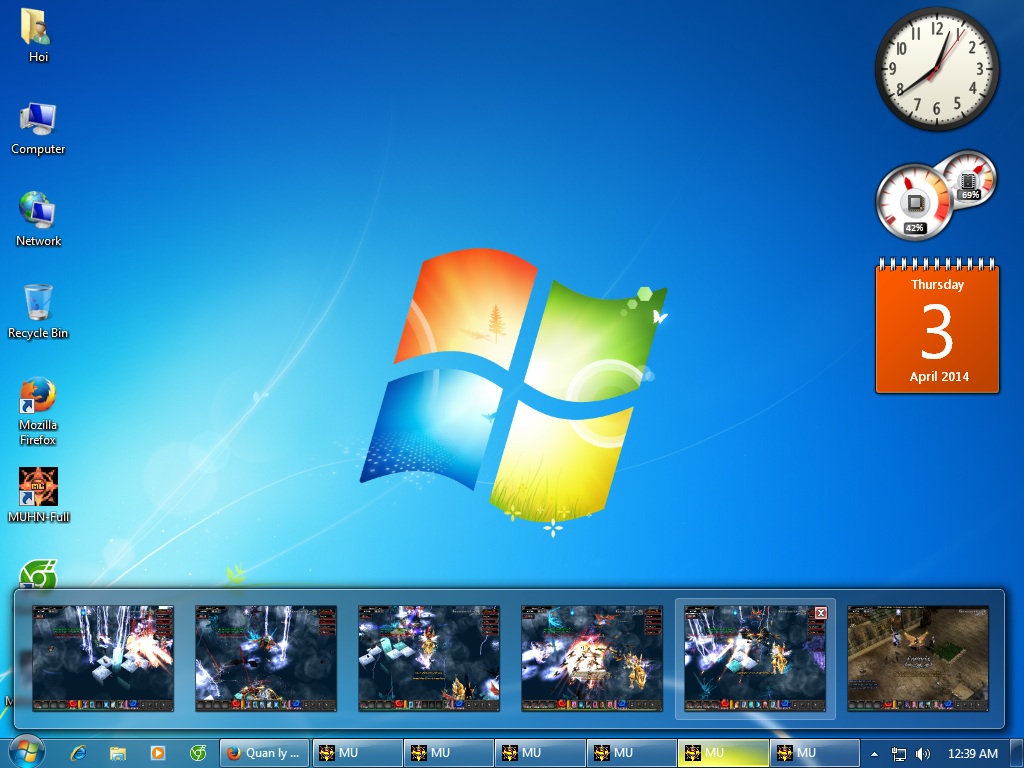This screenshot has width=1024, height=768.
Task: Click the 'April 2014' text on the calendar
Action: click(939, 376)
